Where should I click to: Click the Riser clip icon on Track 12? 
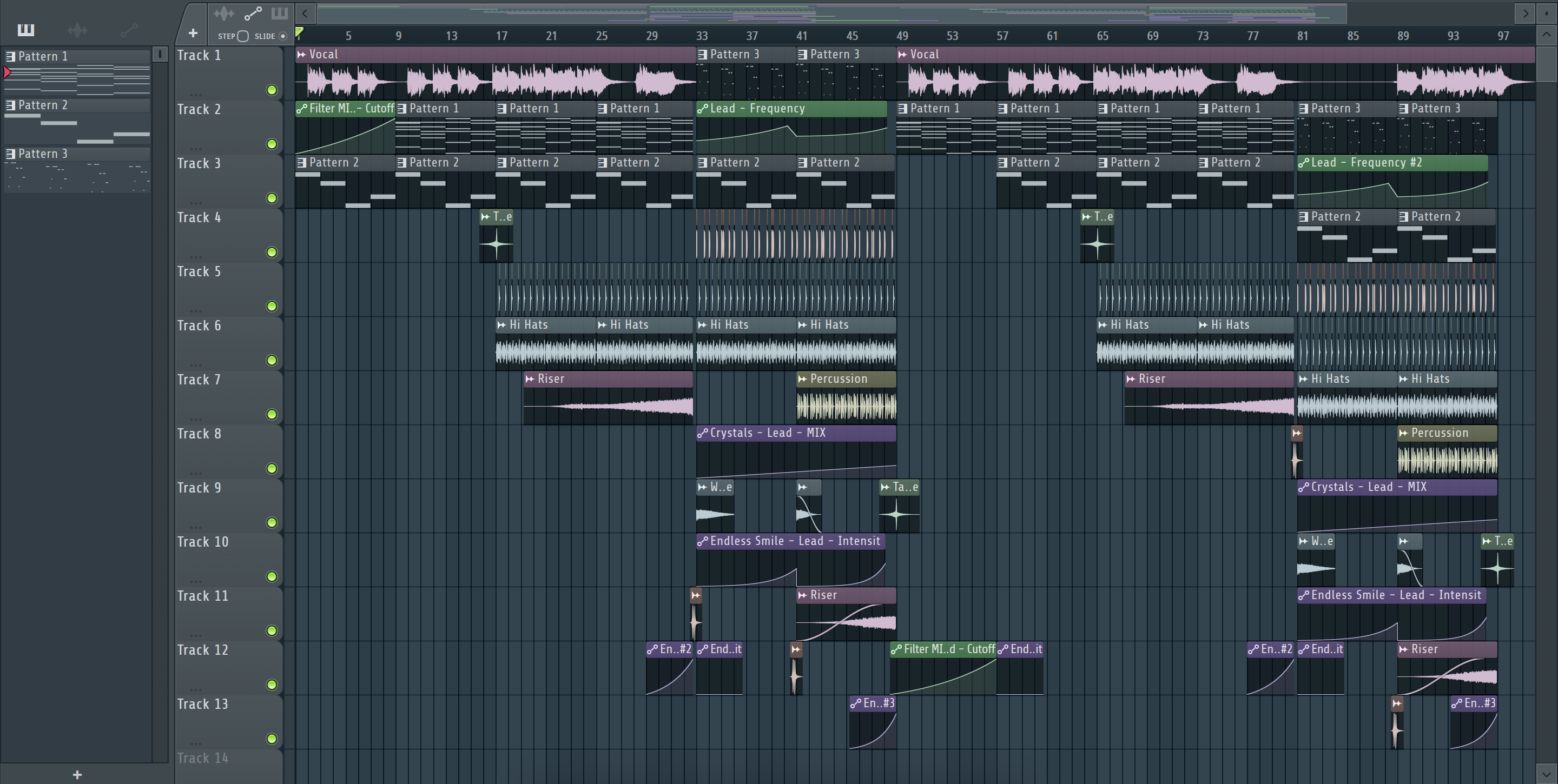[x=1403, y=649]
